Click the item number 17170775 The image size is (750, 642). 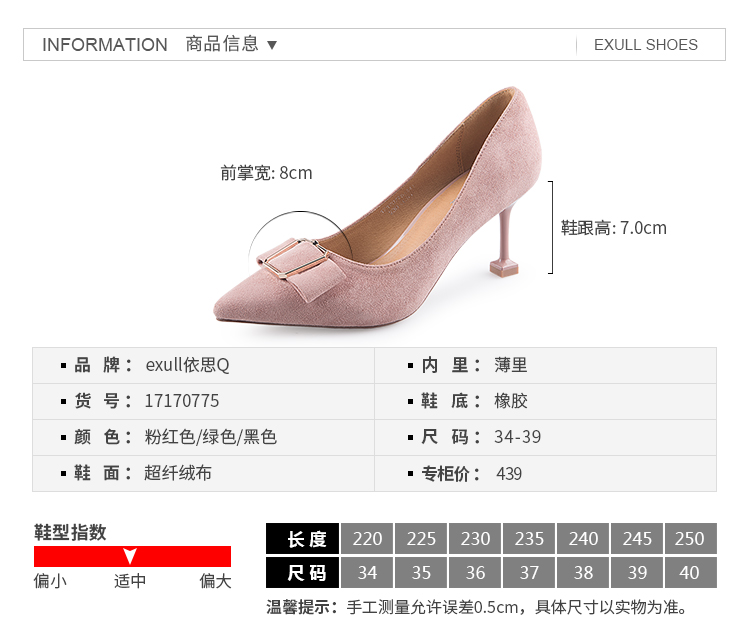point(182,401)
